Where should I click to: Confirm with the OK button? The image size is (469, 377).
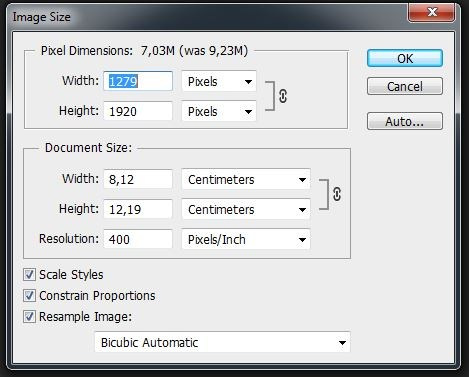(405, 58)
